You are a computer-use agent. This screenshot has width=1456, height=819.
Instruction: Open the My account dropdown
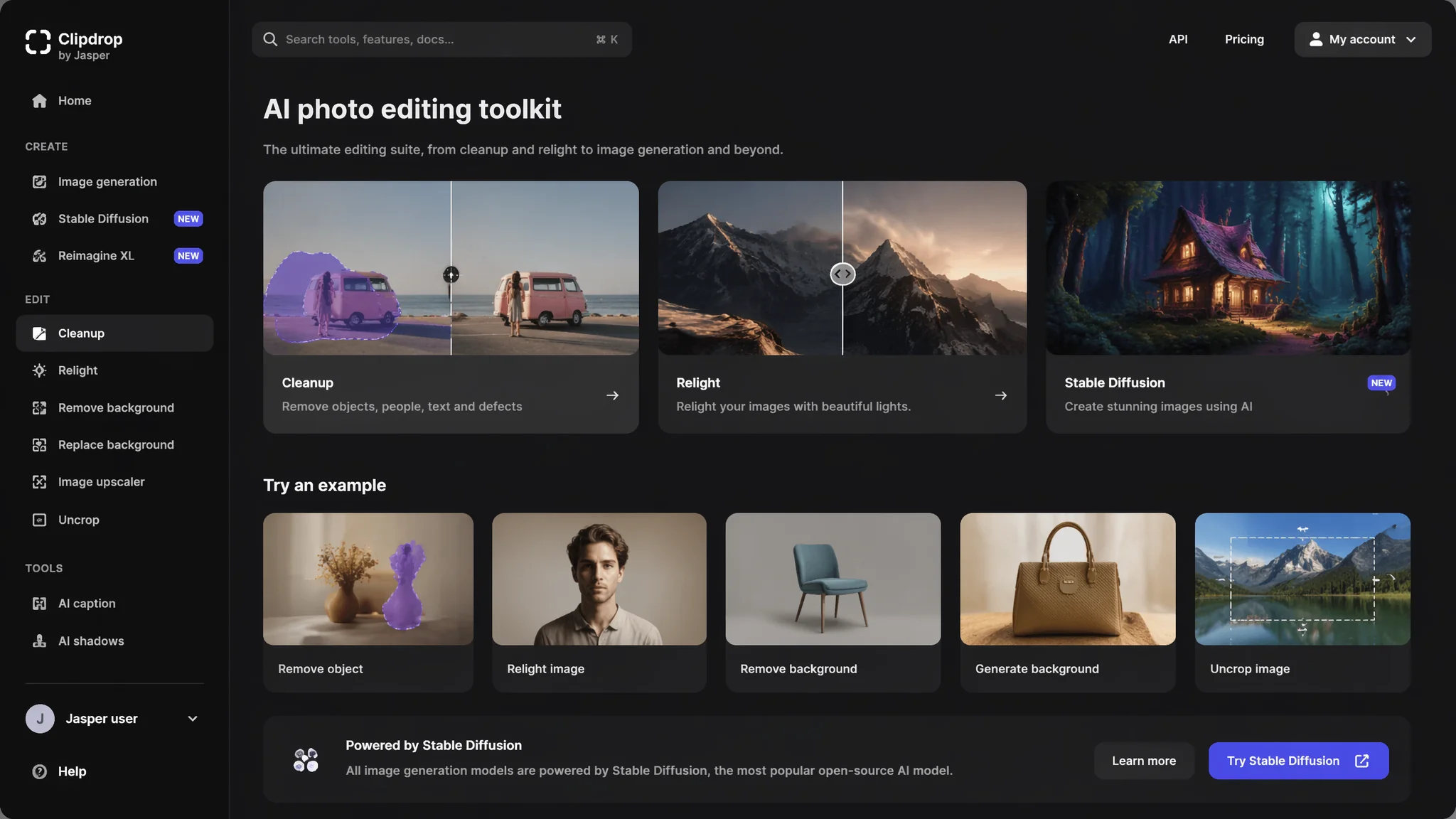(x=1363, y=39)
